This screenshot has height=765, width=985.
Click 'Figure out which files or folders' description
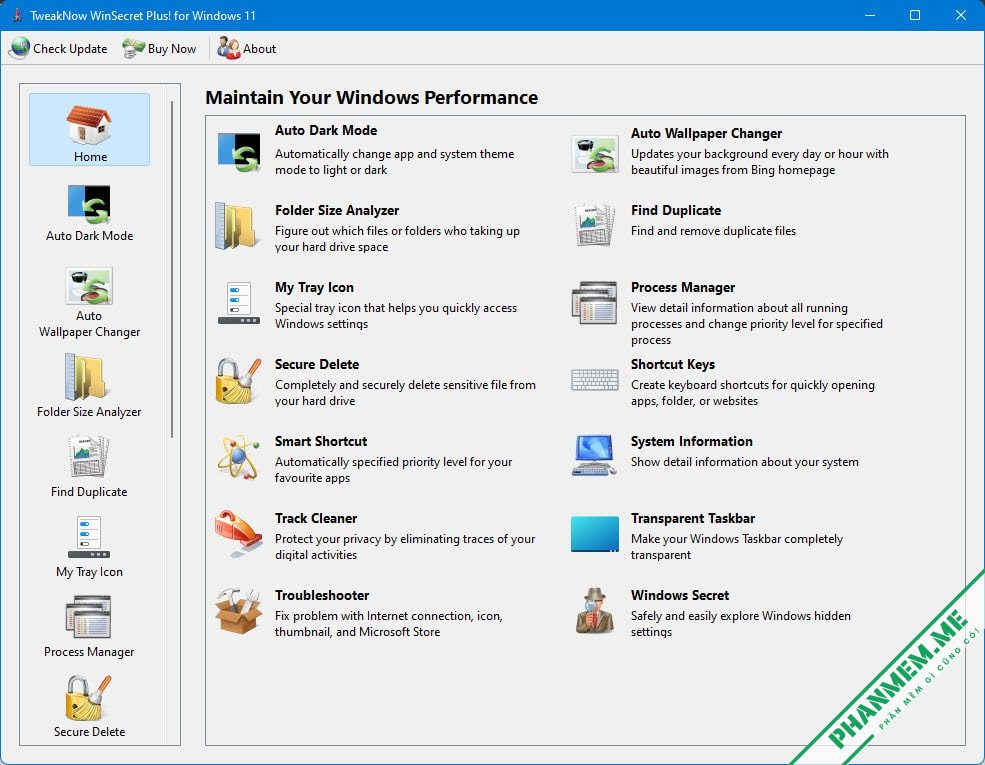tap(397, 239)
